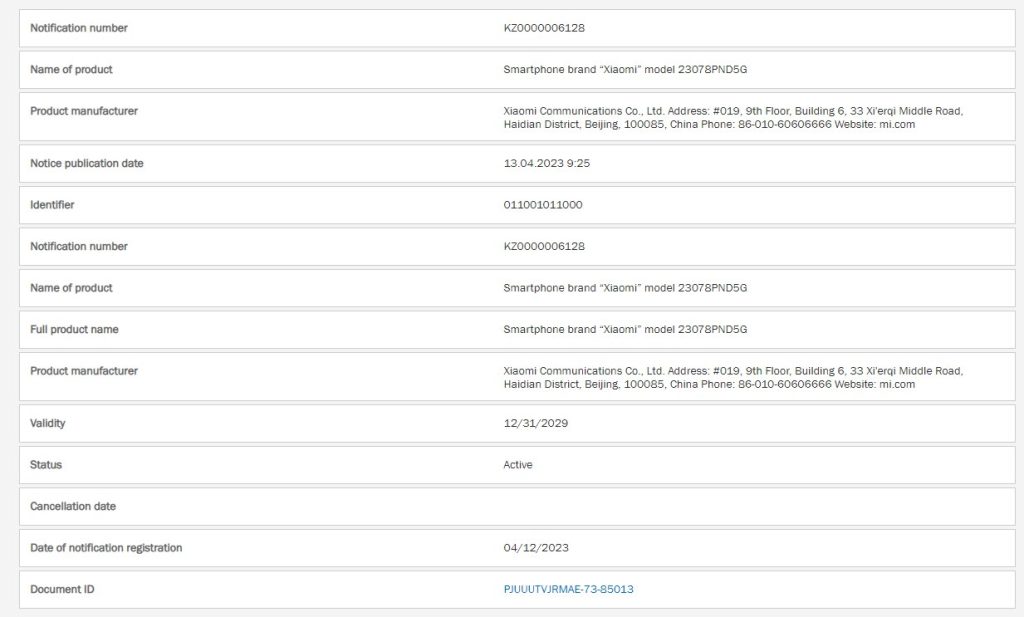
Task: Select the second Product manufacturer address text
Action: (x=733, y=377)
